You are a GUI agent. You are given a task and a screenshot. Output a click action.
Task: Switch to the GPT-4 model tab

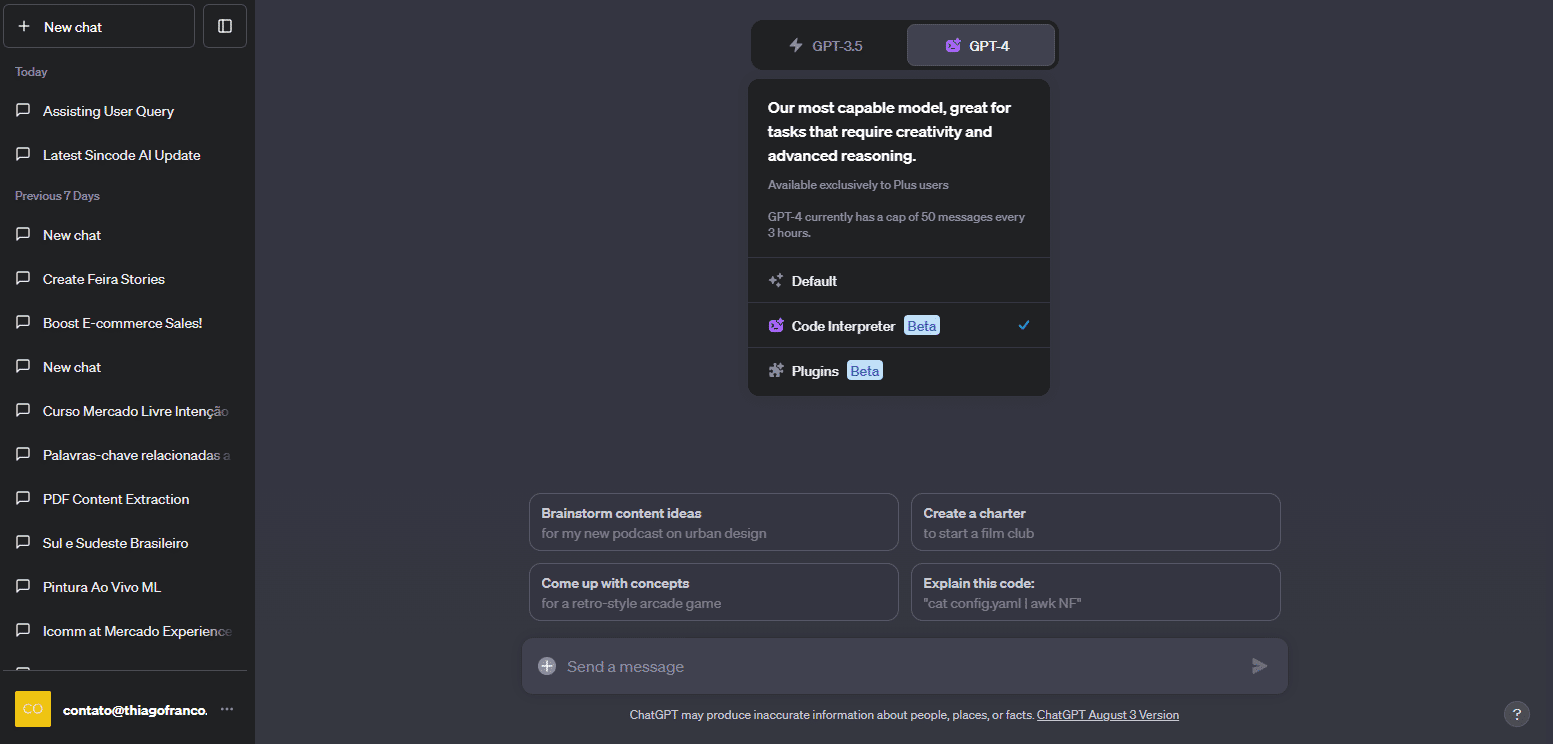(x=981, y=45)
